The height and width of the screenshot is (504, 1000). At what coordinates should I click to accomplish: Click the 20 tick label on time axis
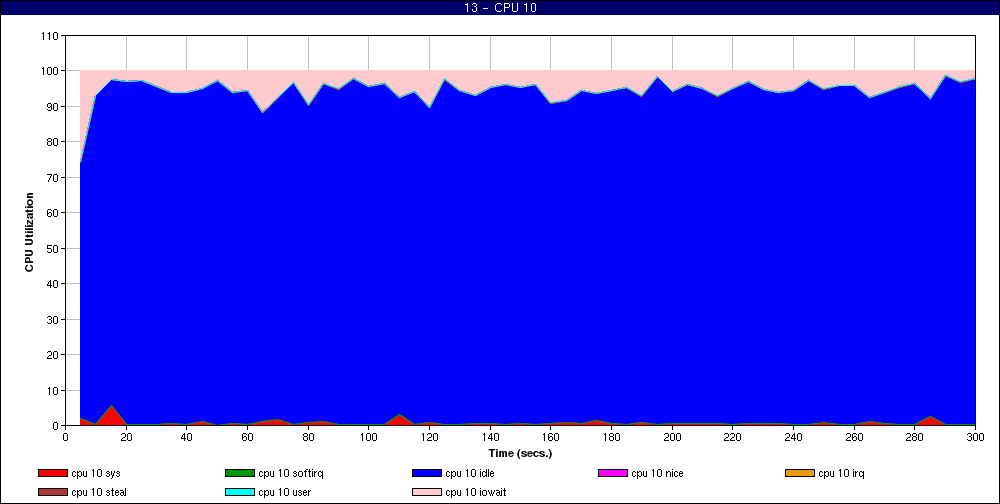[126, 438]
